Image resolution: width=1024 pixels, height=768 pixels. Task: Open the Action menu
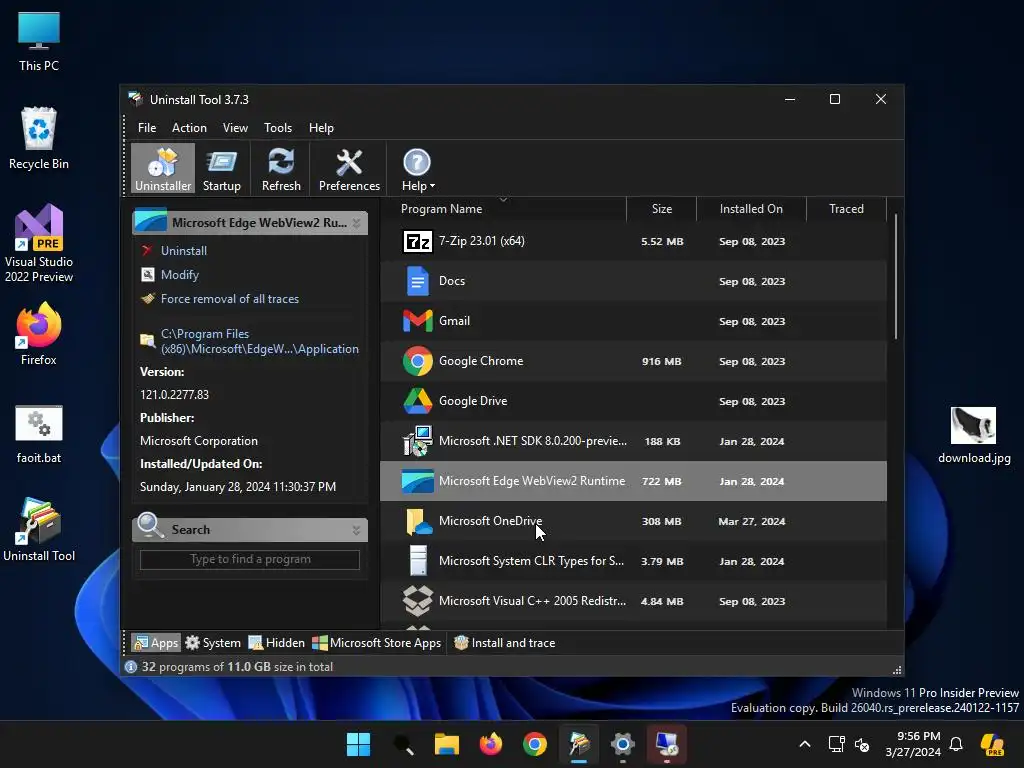[x=189, y=128]
